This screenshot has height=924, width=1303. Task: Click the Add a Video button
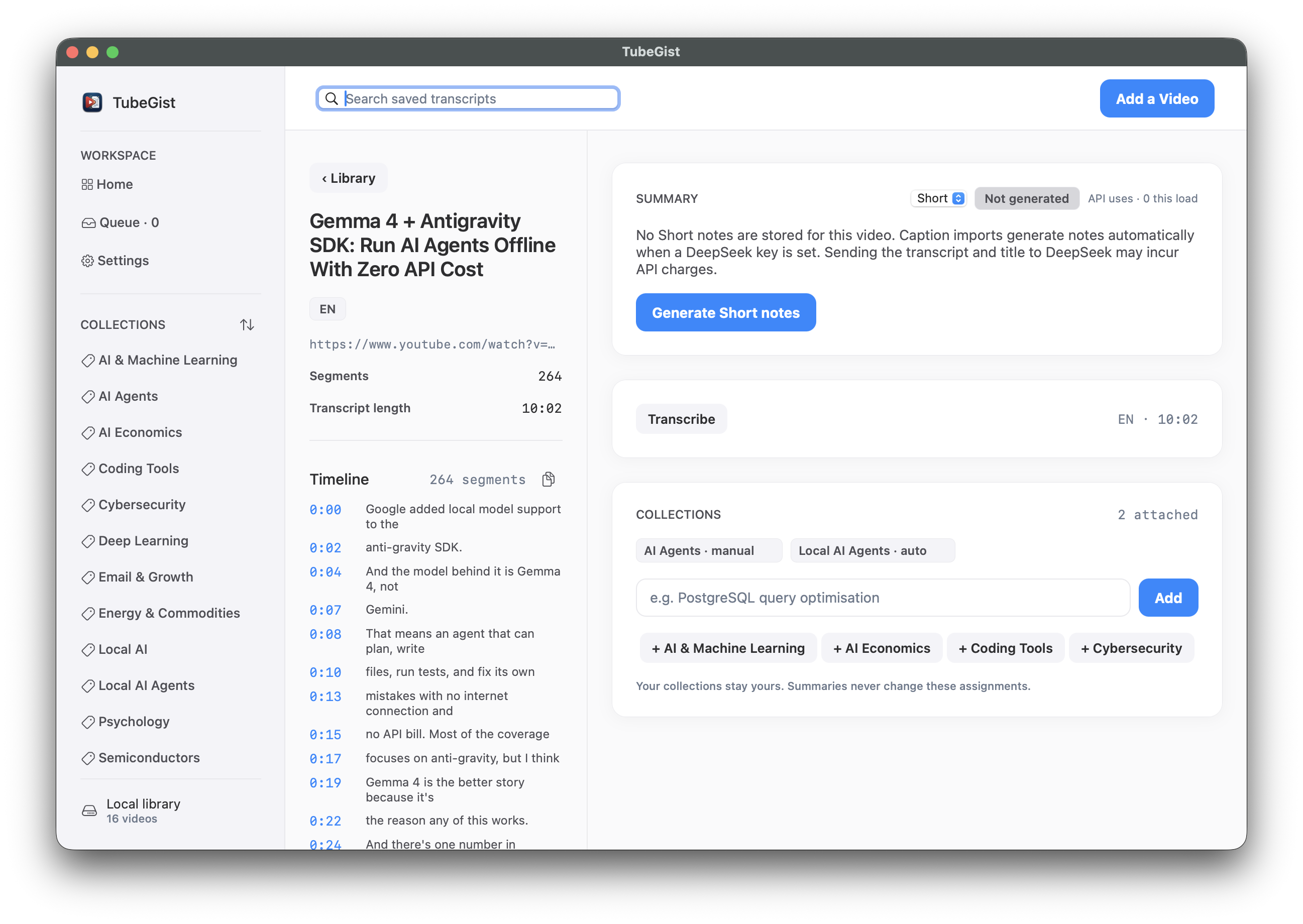[1156, 98]
